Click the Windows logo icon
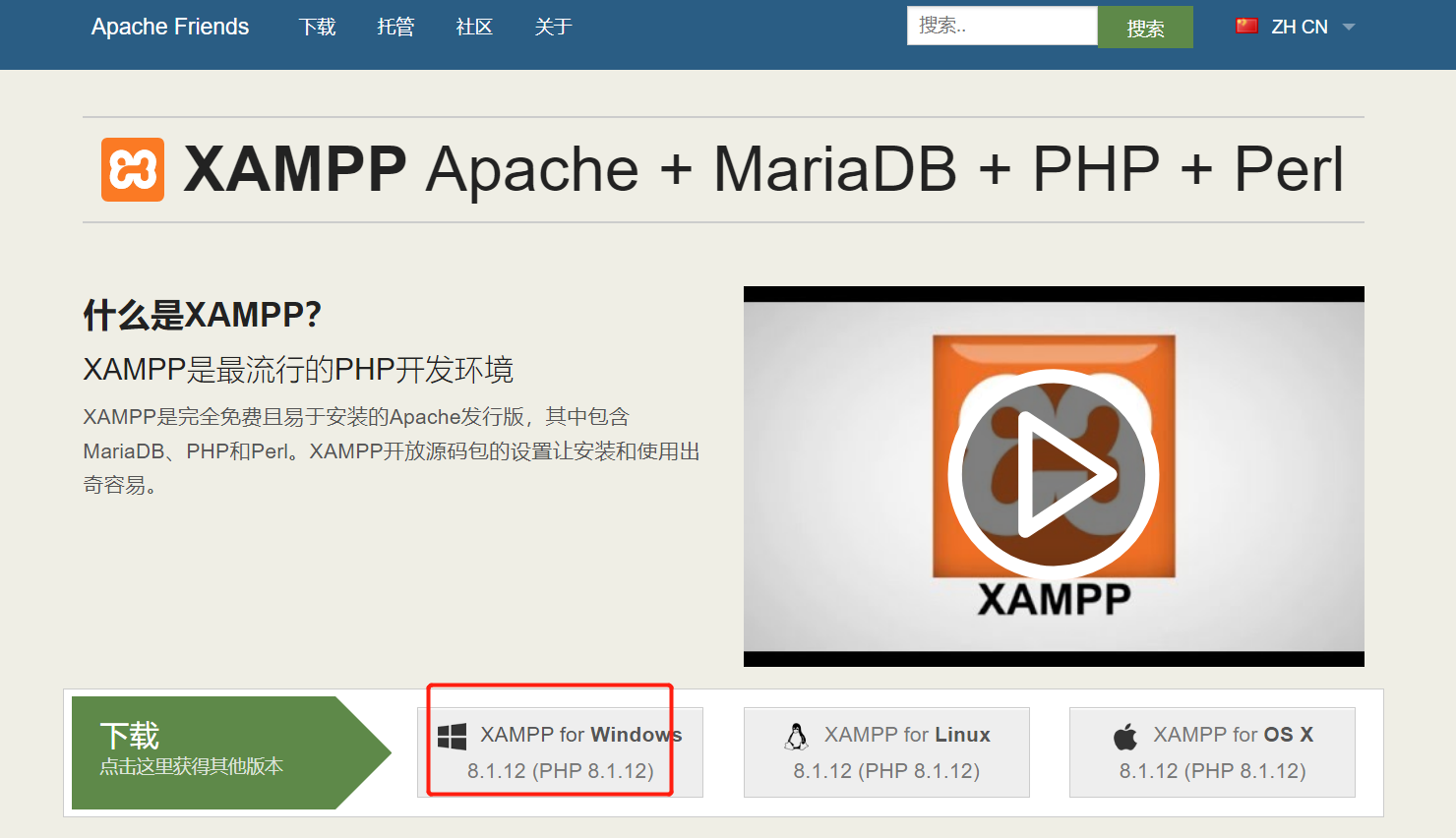This screenshot has width=1456, height=838. pyautogui.click(x=452, y=737)
